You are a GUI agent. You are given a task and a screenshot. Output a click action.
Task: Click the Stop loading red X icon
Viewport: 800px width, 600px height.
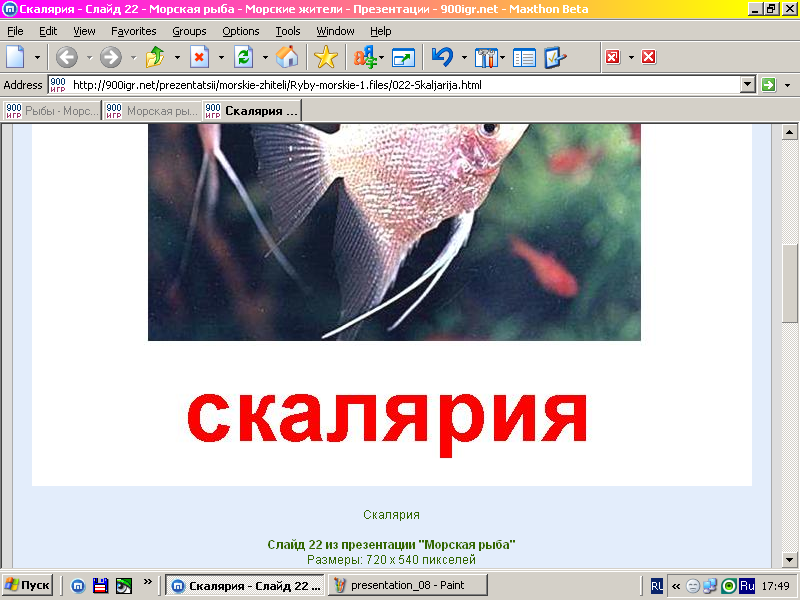click(x=199, y=57)
